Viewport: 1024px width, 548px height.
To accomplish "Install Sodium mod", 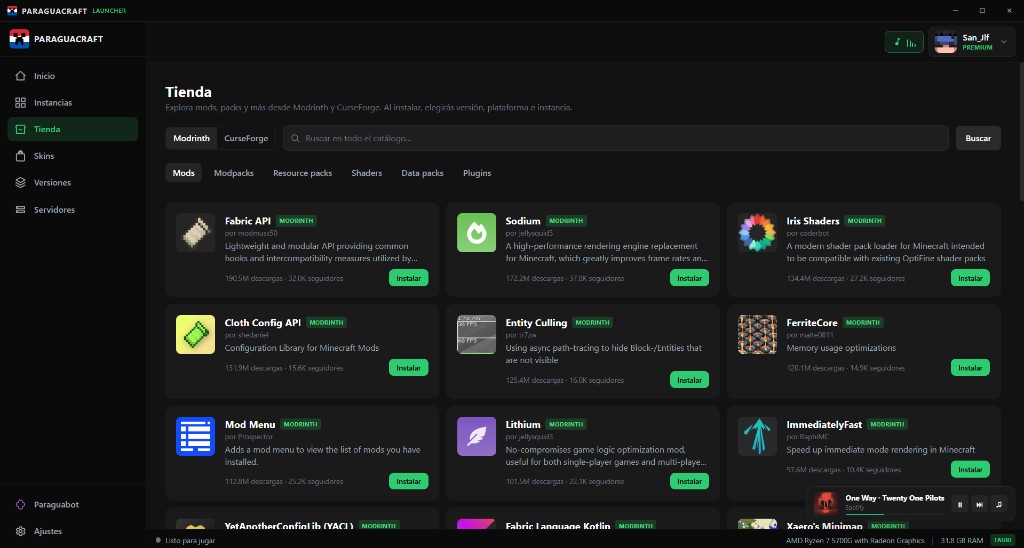I will pos(690,278).
